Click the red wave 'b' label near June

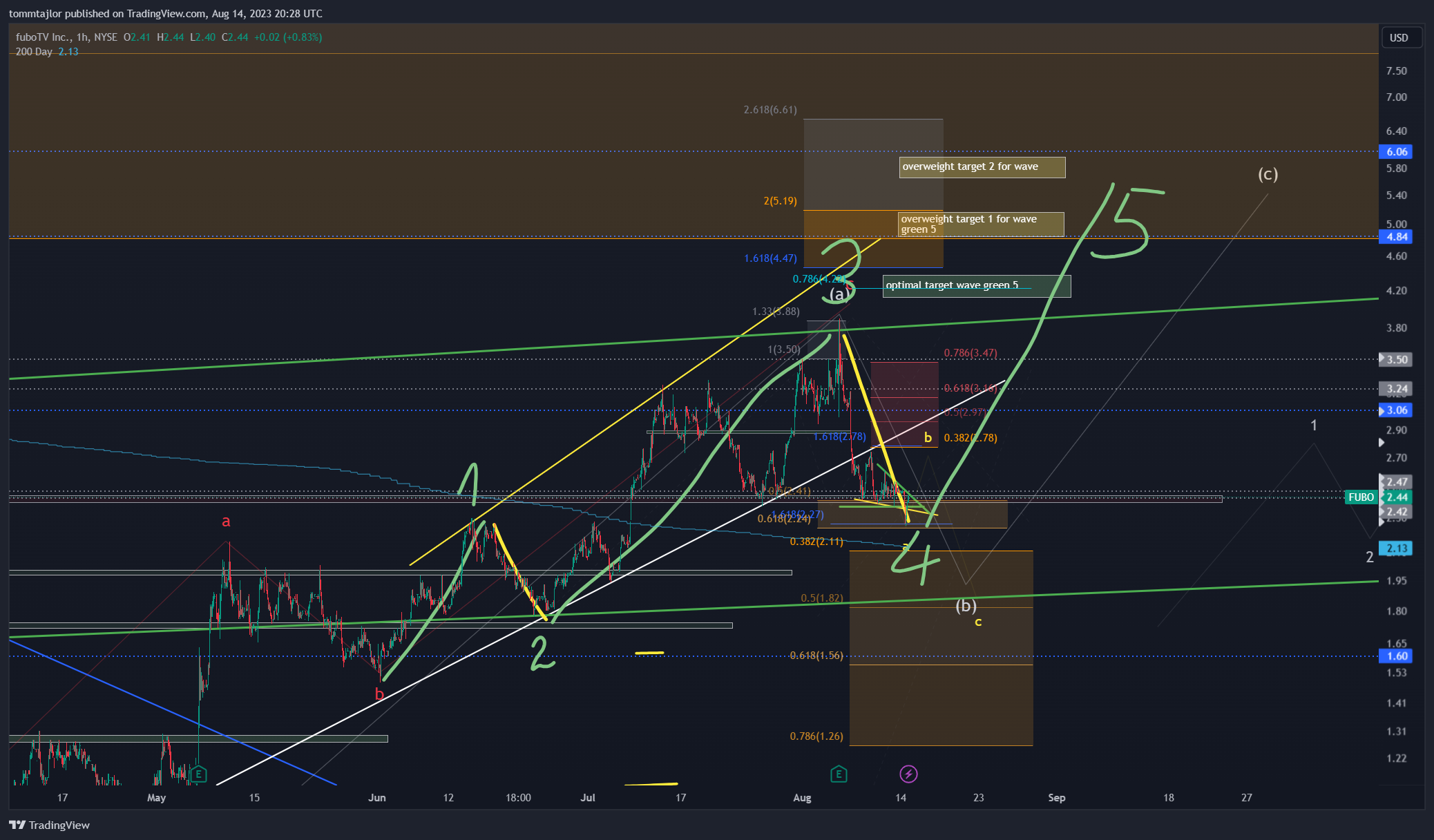click(379, 694)
